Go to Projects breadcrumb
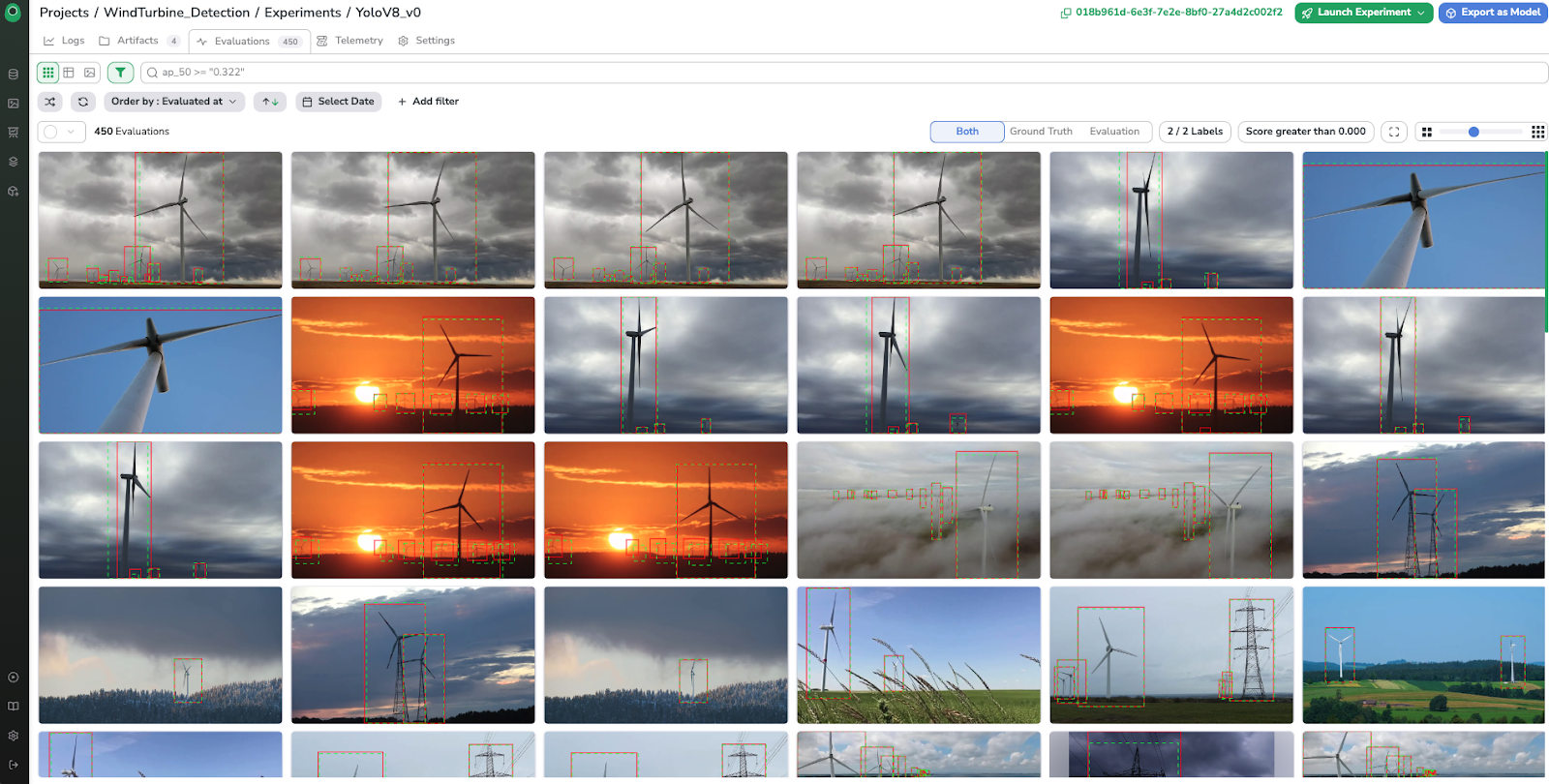Viewport: 1549px width, 784px height. (64, 13)
